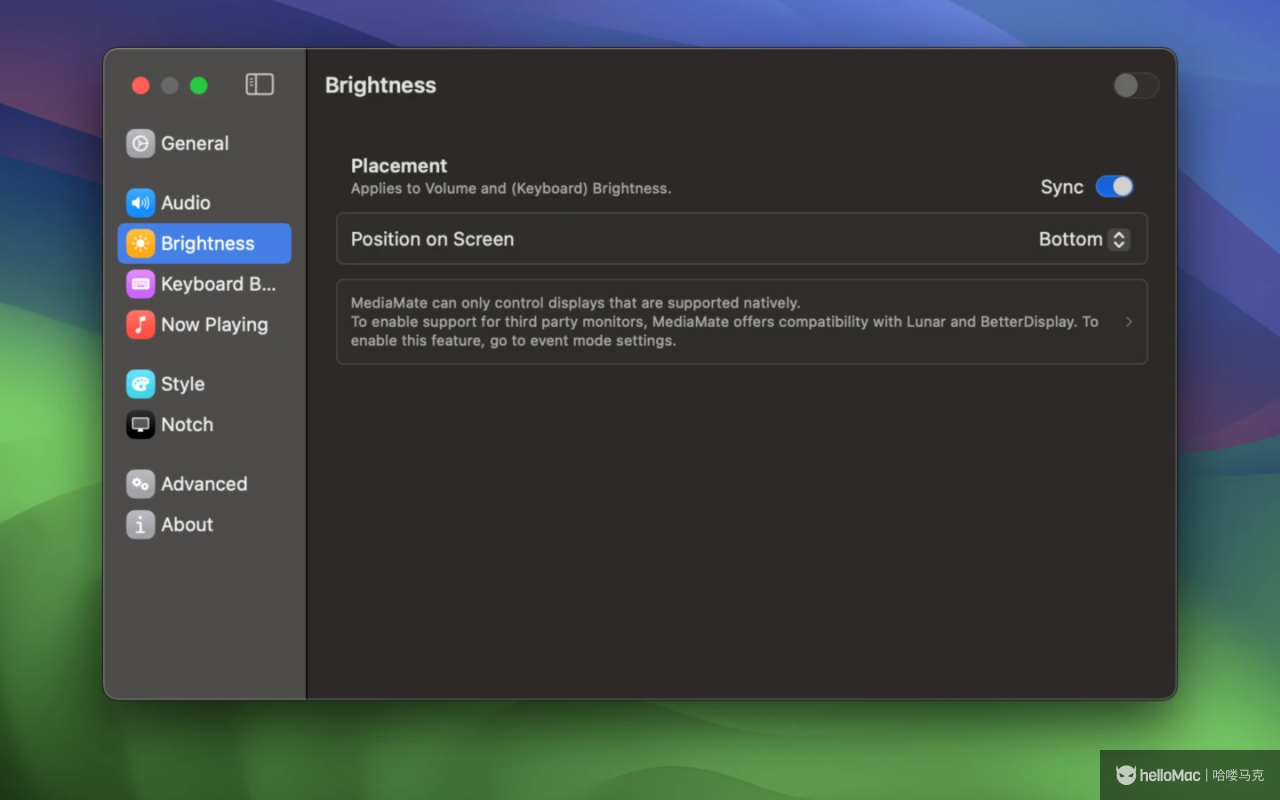Expand the third-party monitor info chevron
The width and height of the screenshot is (1280, 800).
(1129, 322)
